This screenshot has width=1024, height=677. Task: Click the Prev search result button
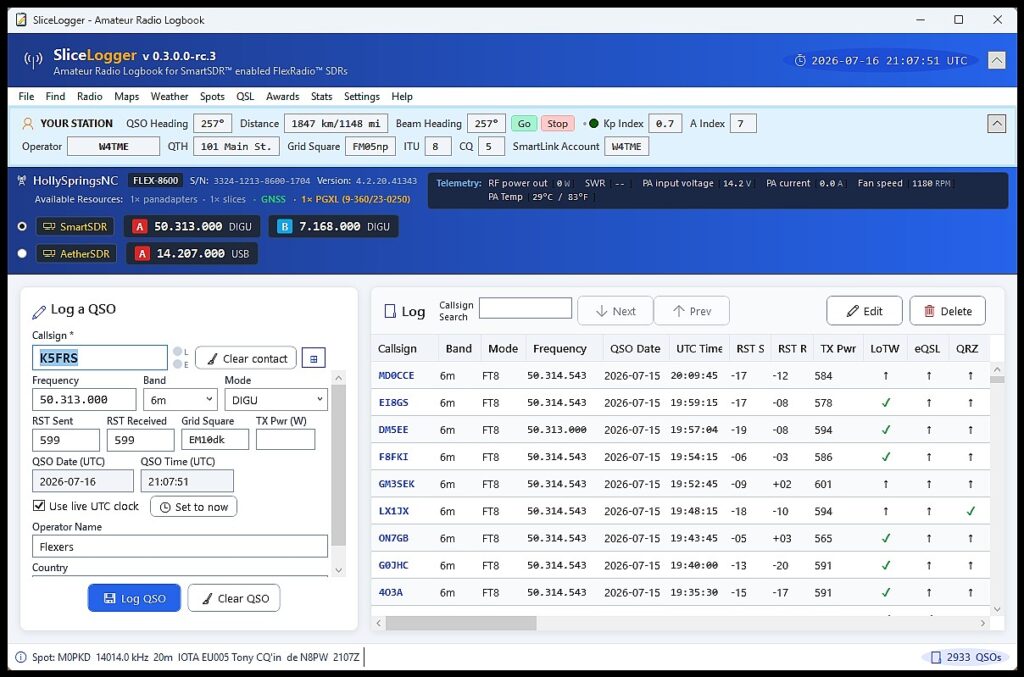click(x=692, y=311)
